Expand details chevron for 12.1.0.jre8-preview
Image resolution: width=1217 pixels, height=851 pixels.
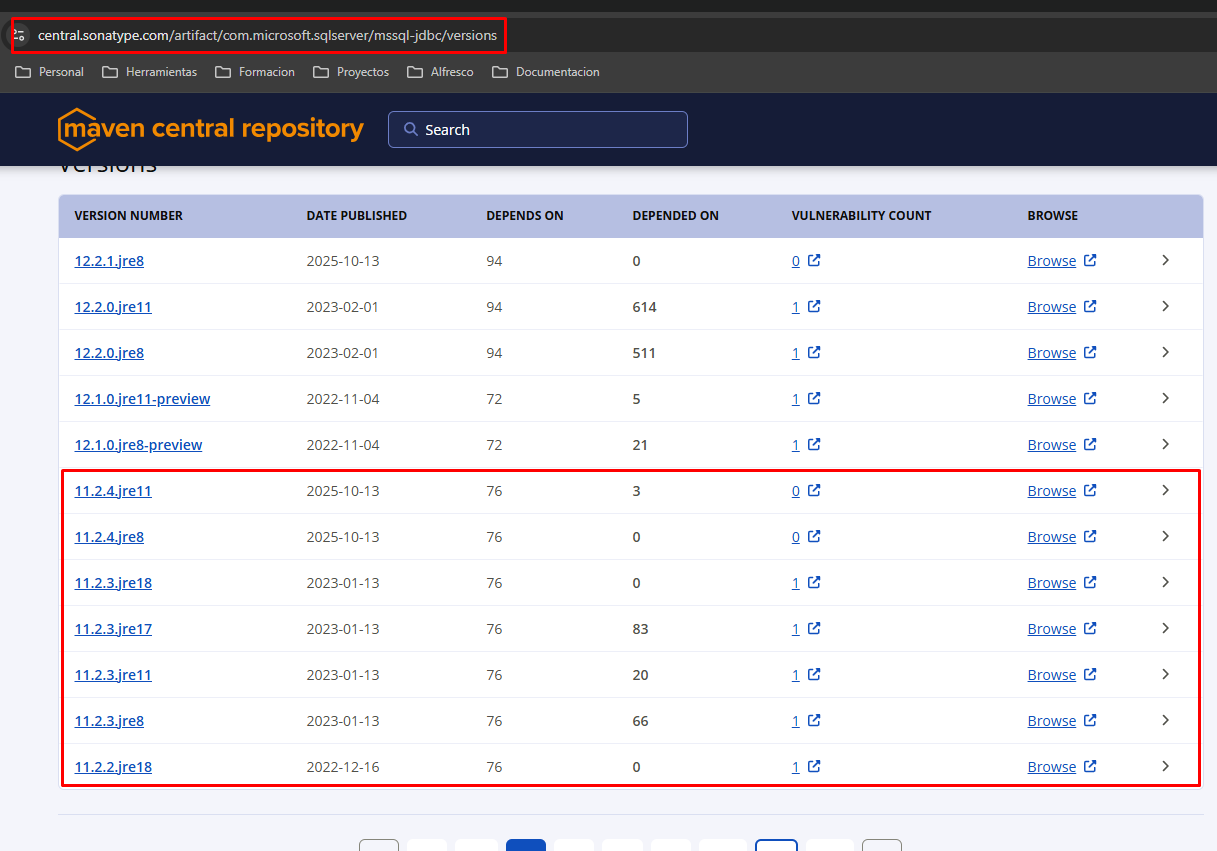(x=1165, y=444)
